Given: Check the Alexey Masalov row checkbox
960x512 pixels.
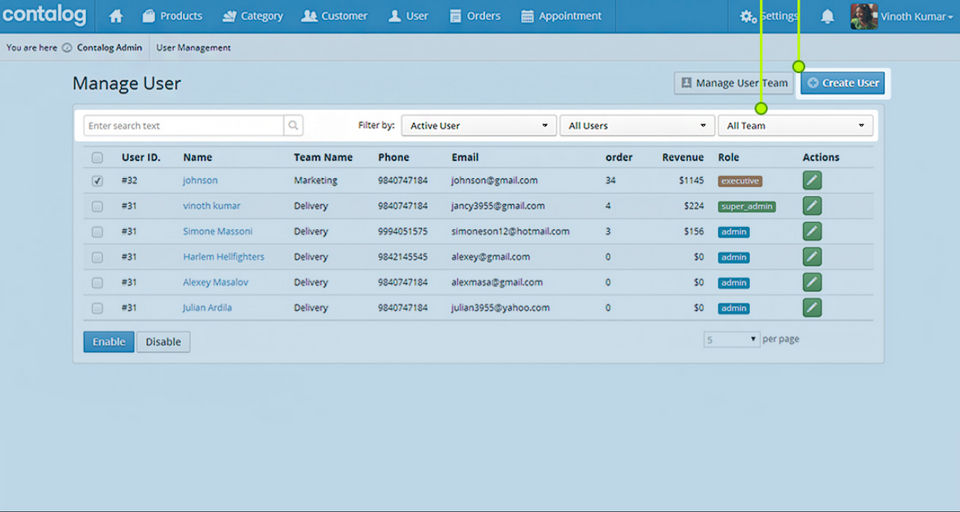Looking at the screenshot, I should 97,283.
